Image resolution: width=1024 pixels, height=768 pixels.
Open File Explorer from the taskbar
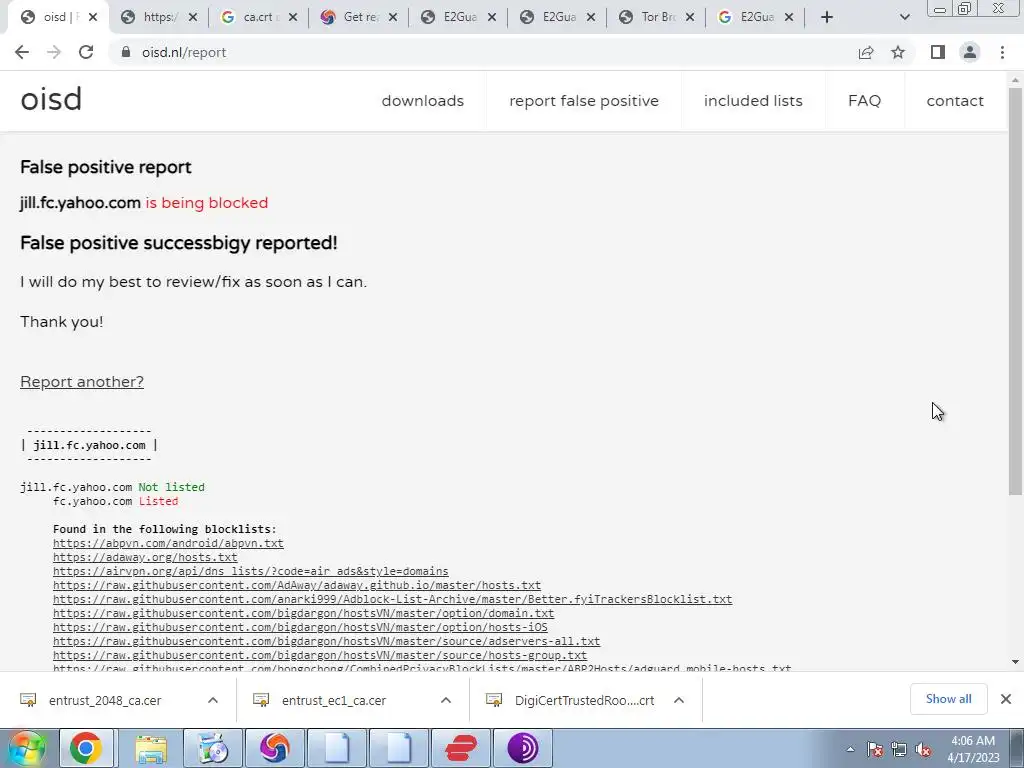coord(151,748)
